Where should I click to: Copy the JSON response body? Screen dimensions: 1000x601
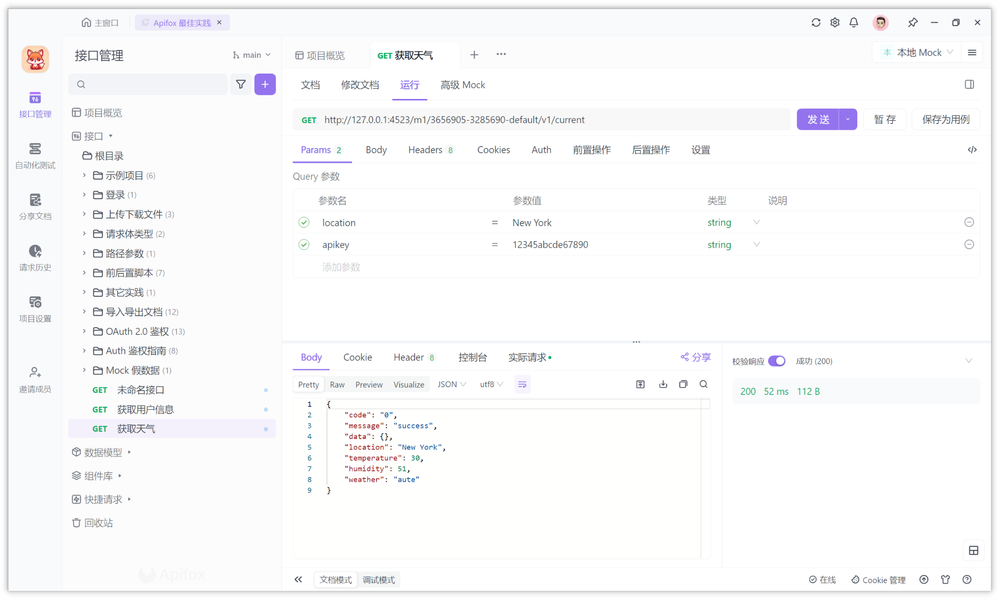tap(683, 384)
